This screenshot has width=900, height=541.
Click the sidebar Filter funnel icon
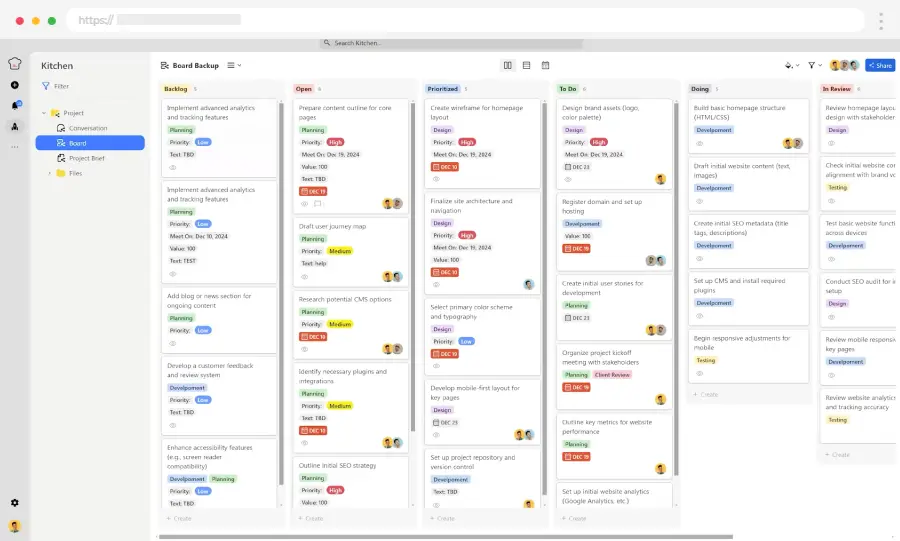click(46, 86)
